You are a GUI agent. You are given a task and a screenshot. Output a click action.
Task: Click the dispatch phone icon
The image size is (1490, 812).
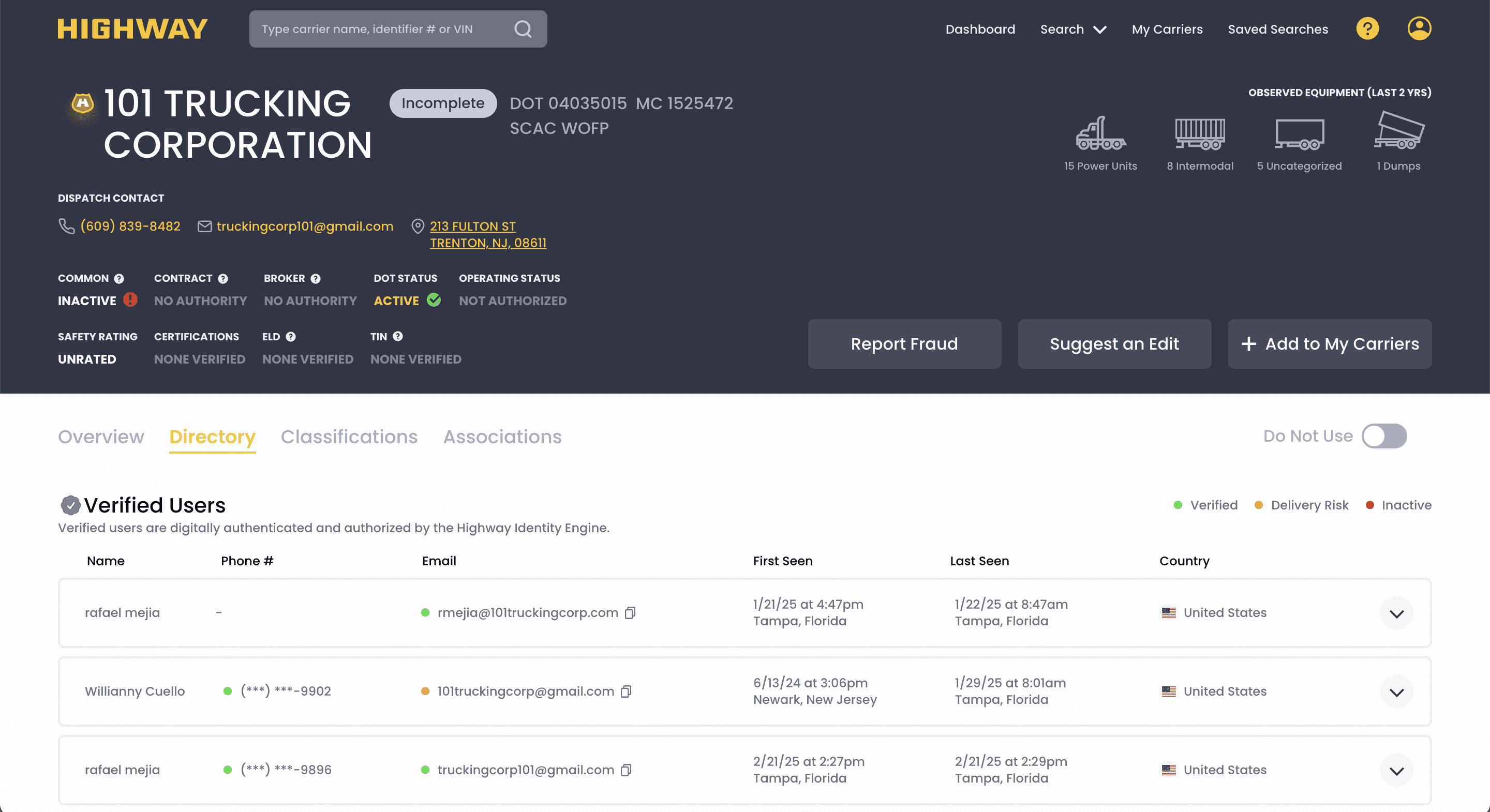[x=67, y=226]
